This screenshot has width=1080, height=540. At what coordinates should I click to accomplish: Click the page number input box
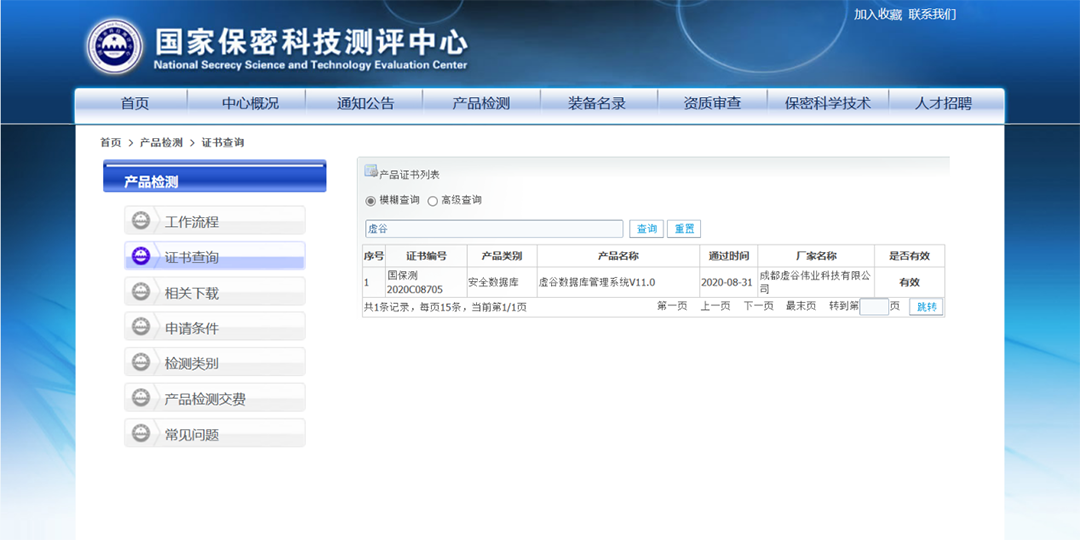click(x=874, y=307)
